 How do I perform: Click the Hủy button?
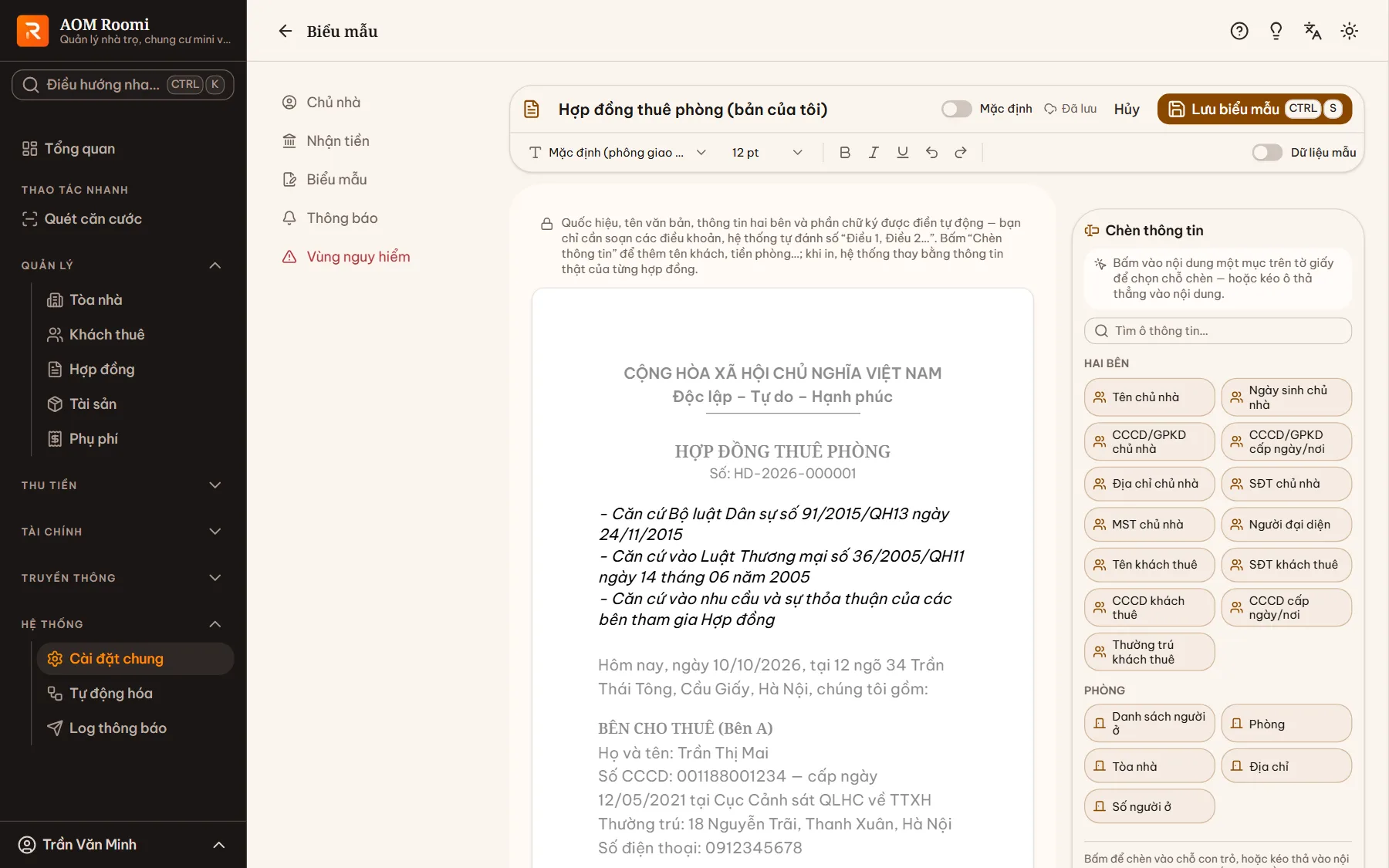pyautogui.click(x=1127, y=109)
